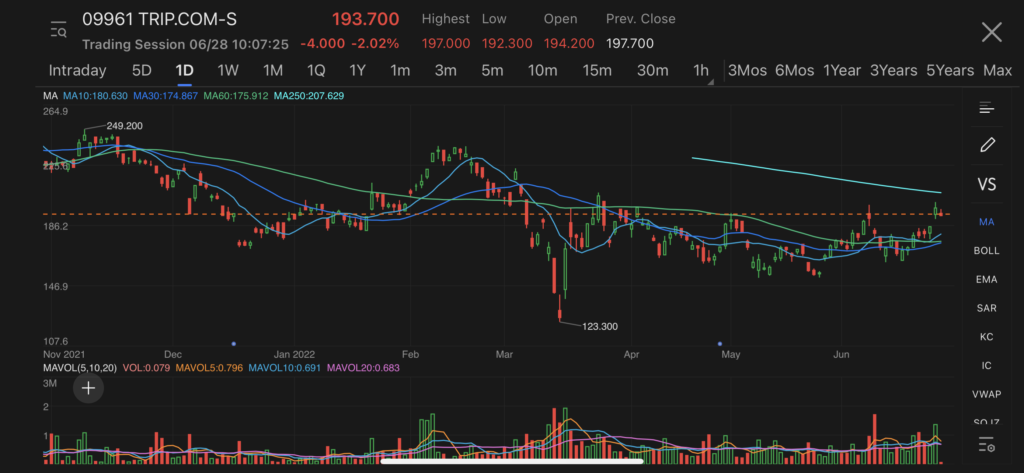Viewport: 1024px width, 473px height.
Task: Click the MA250:207.629 value
Action: (309, 95)
